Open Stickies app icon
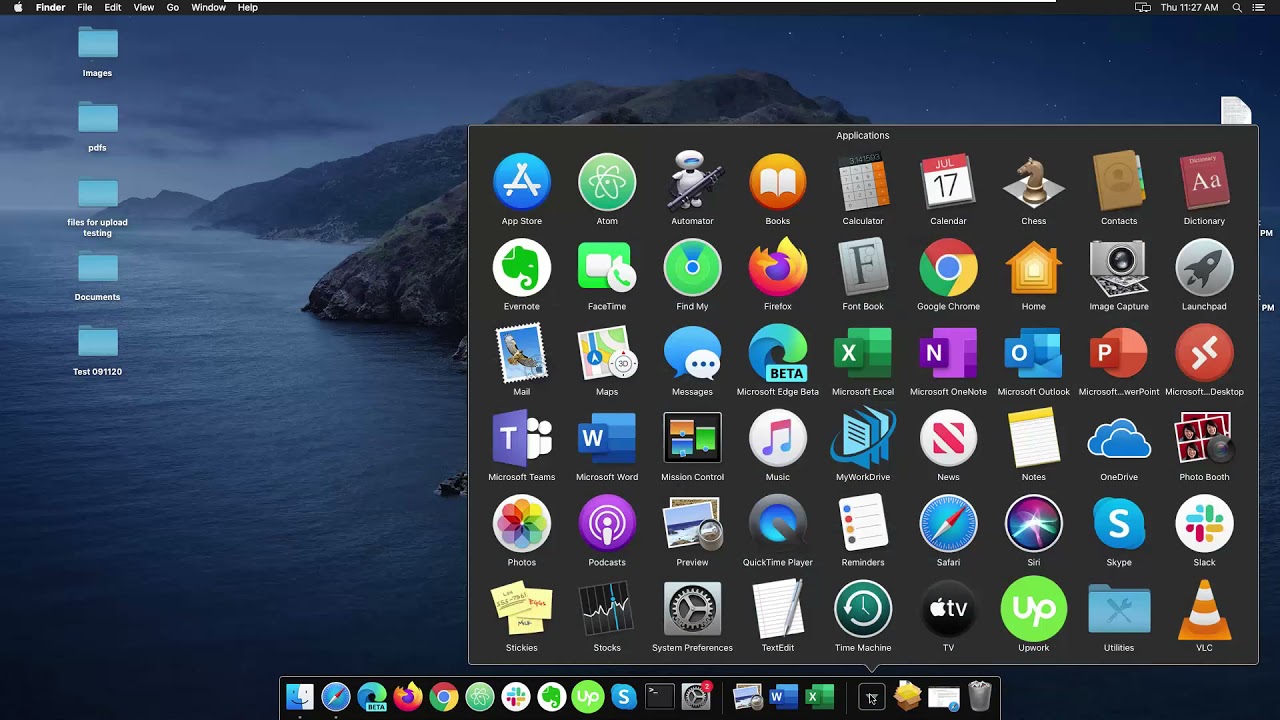The height and width of the screenshot is (720, 1280). (522, 609)
